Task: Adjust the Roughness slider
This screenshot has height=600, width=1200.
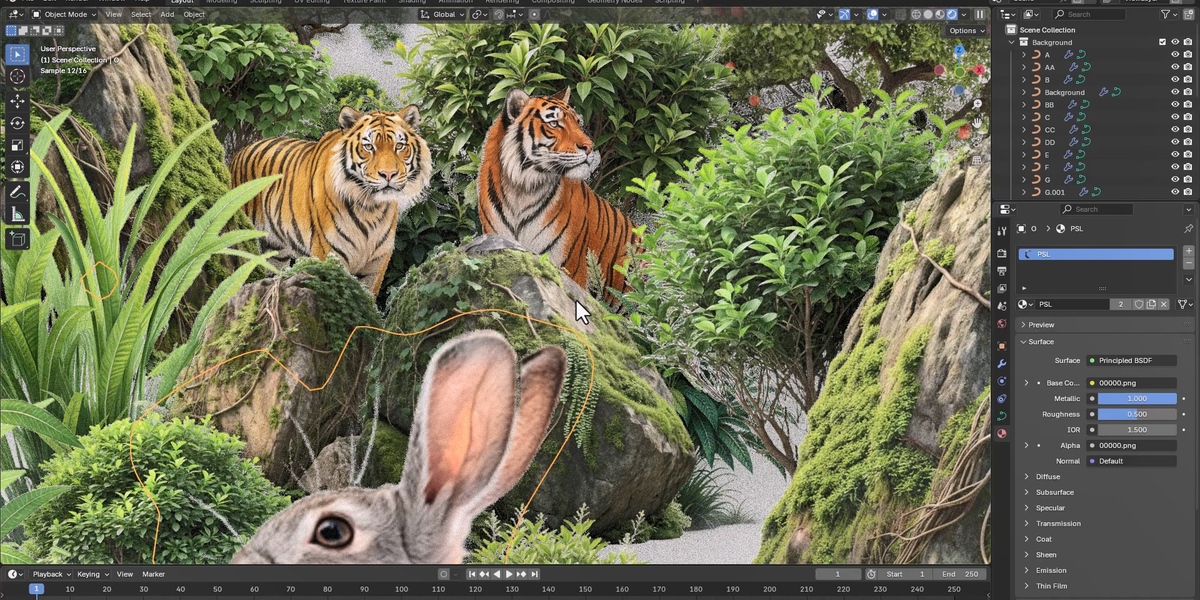Action: click(1137, 414)
